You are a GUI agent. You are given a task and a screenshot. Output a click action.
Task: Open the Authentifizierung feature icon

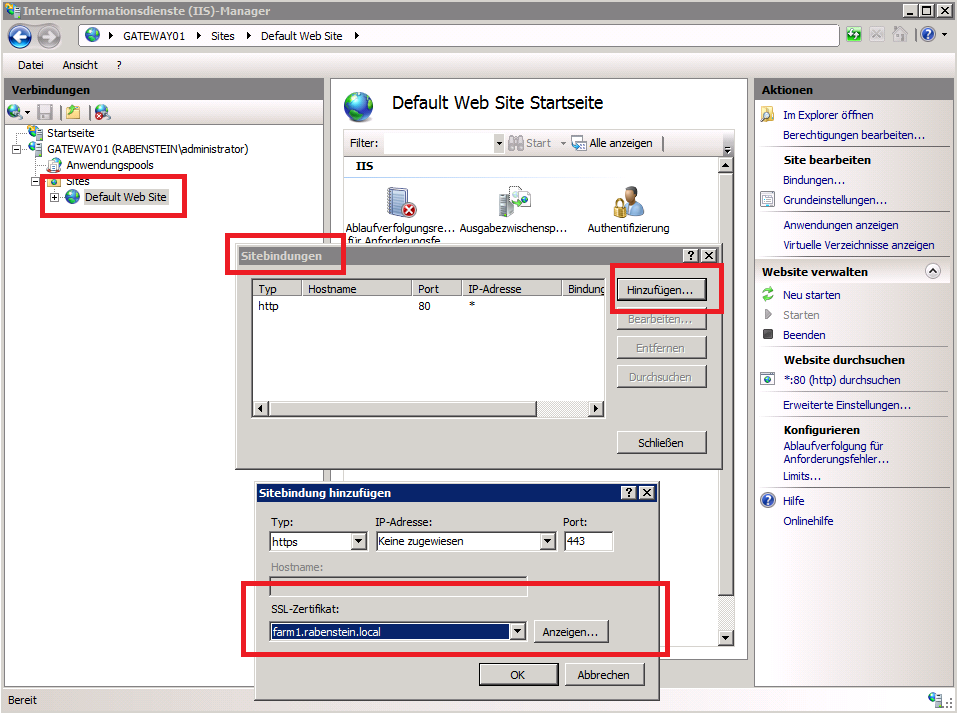(628, 203)
